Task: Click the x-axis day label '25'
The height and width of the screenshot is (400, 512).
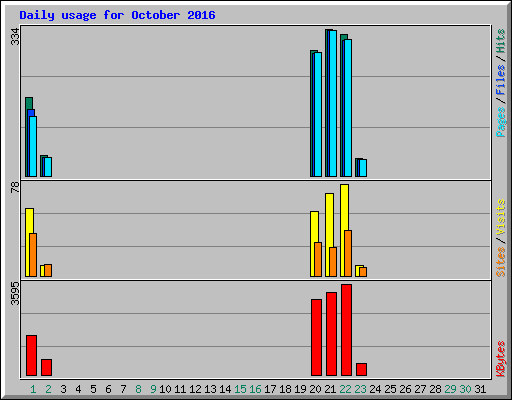Action: coord(390,389)
